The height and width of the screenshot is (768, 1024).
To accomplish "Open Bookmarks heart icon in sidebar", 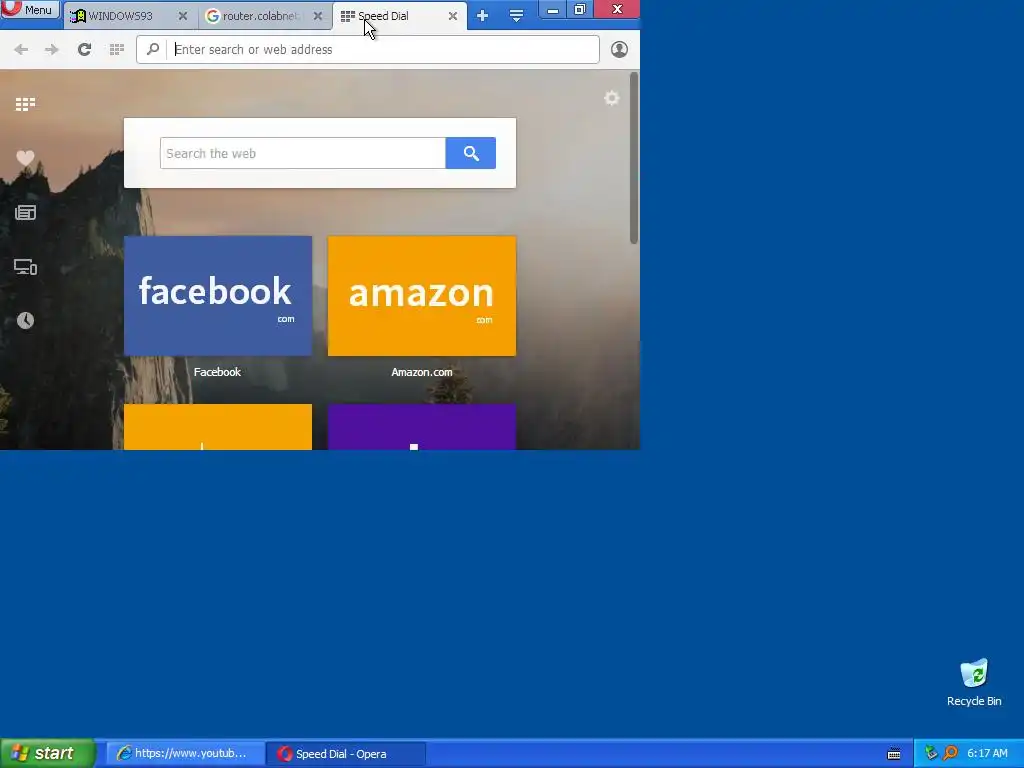I will [25, 158].
